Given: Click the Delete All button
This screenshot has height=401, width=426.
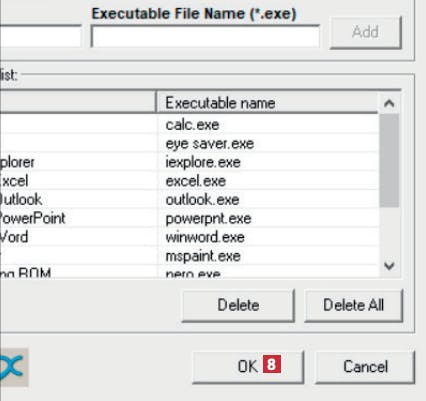Looking at the screenshot, I should click(354, 305).
